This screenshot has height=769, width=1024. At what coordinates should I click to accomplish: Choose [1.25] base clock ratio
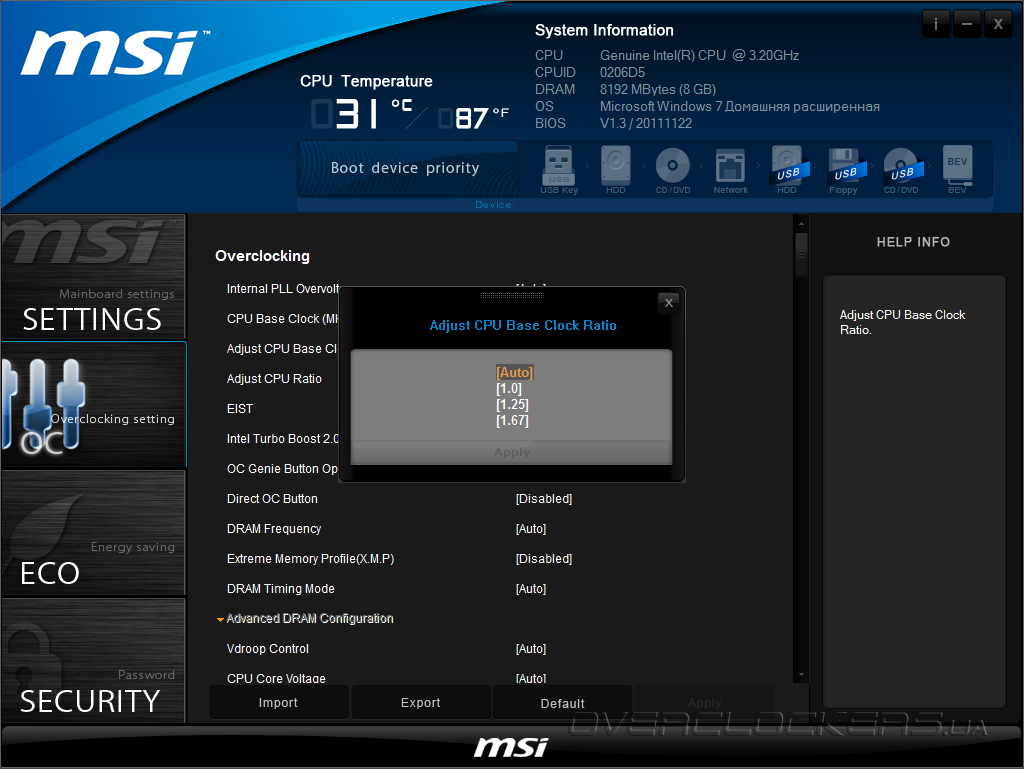[x=512, y=404]
